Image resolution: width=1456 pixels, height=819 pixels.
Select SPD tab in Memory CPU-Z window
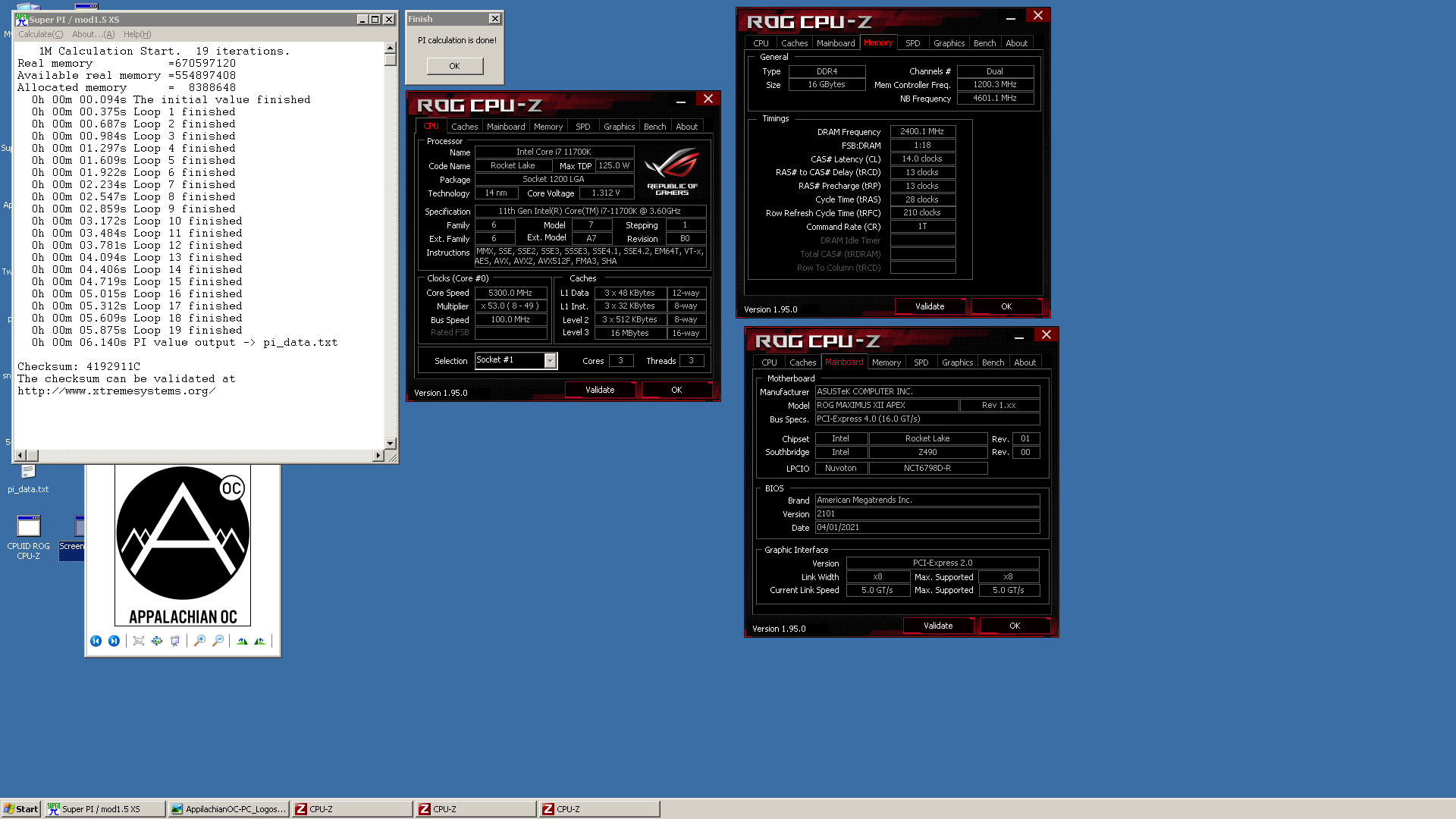pos(913,43)
